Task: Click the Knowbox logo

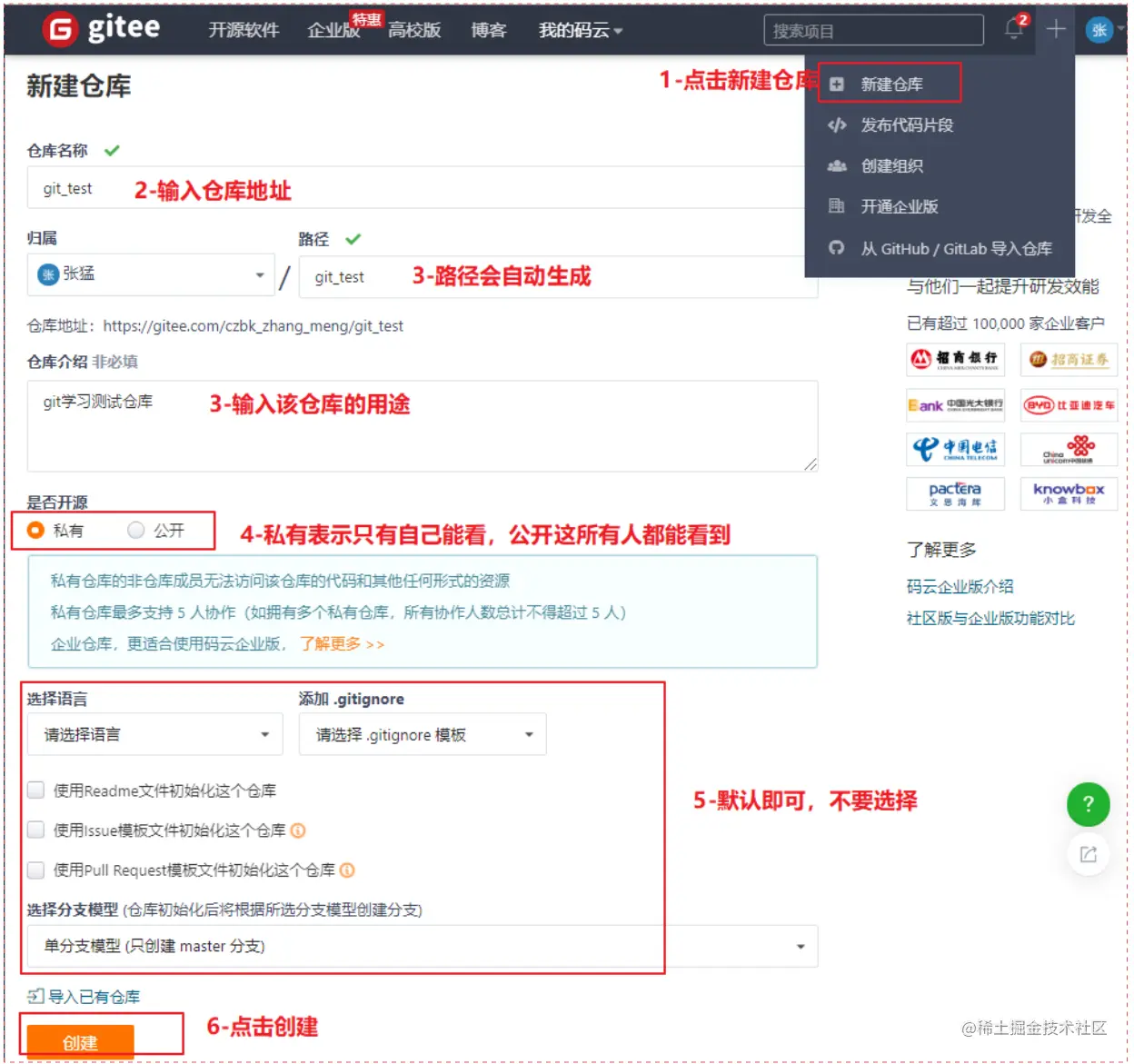Action: coord(1069,493)
